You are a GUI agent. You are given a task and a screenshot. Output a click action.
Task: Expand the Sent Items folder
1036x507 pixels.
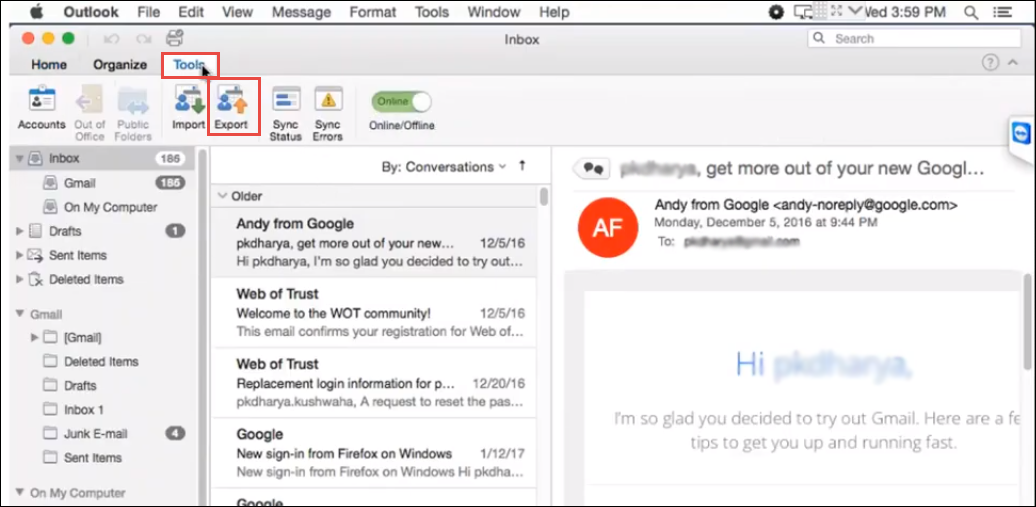pos(19,255)
